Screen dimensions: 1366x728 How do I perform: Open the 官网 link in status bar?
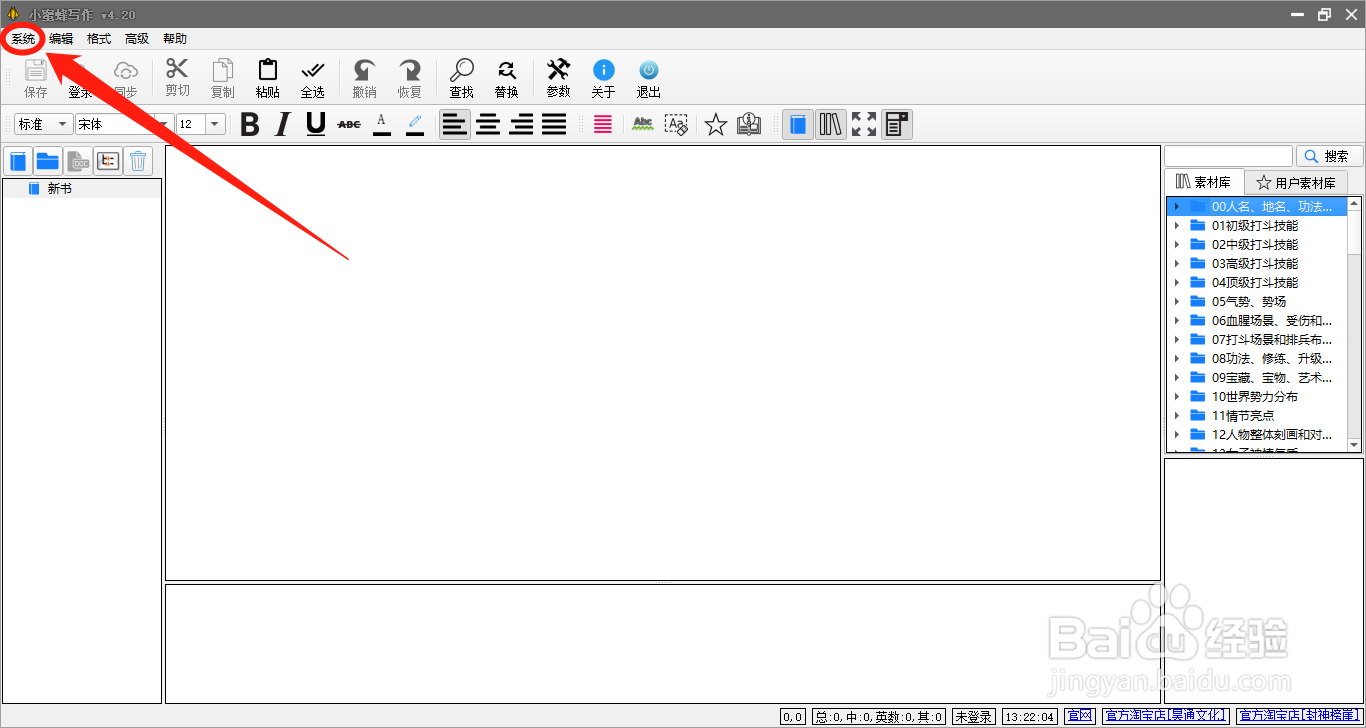click(1080, 716)
